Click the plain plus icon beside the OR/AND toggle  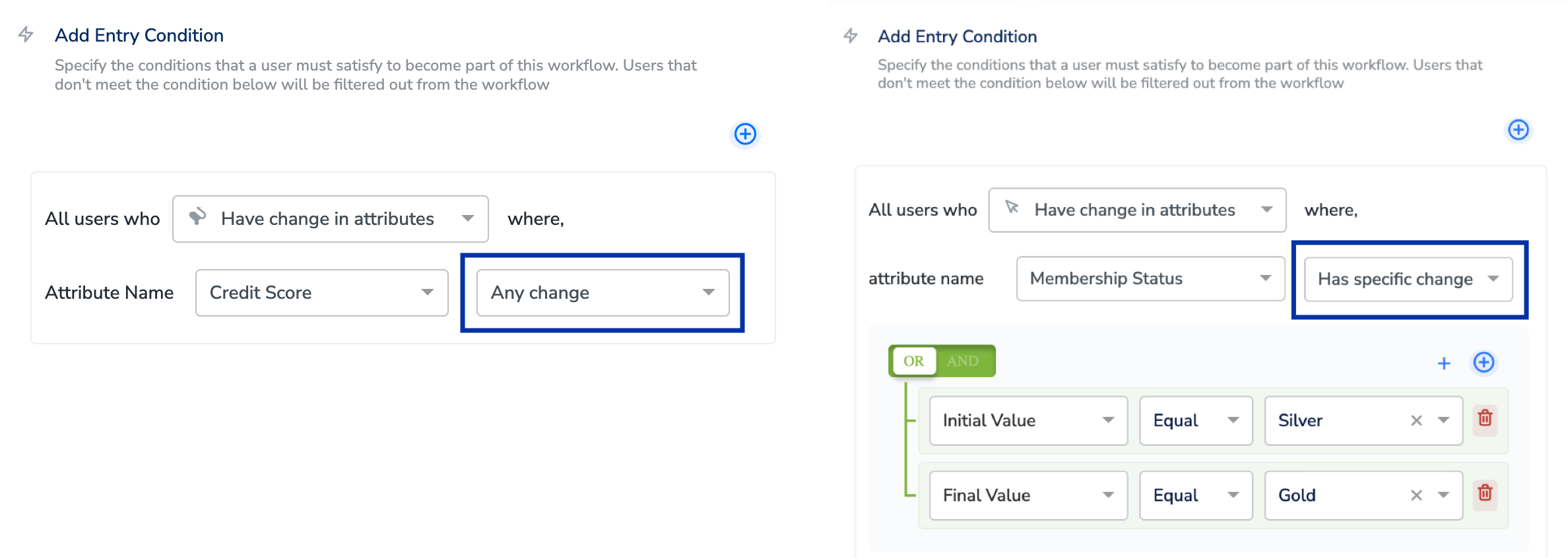[1443, 363]
